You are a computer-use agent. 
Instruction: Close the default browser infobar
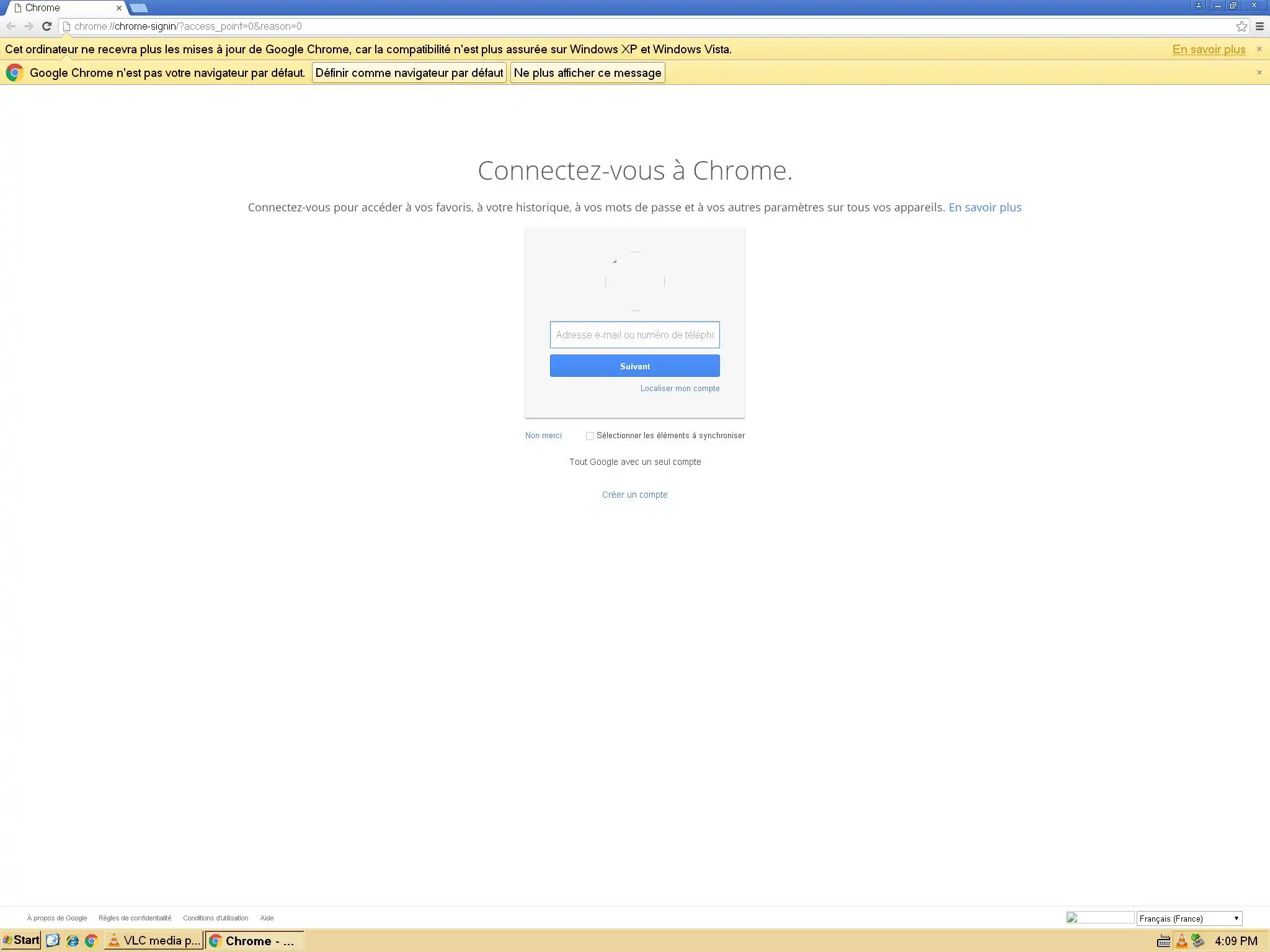[1259, 73]
